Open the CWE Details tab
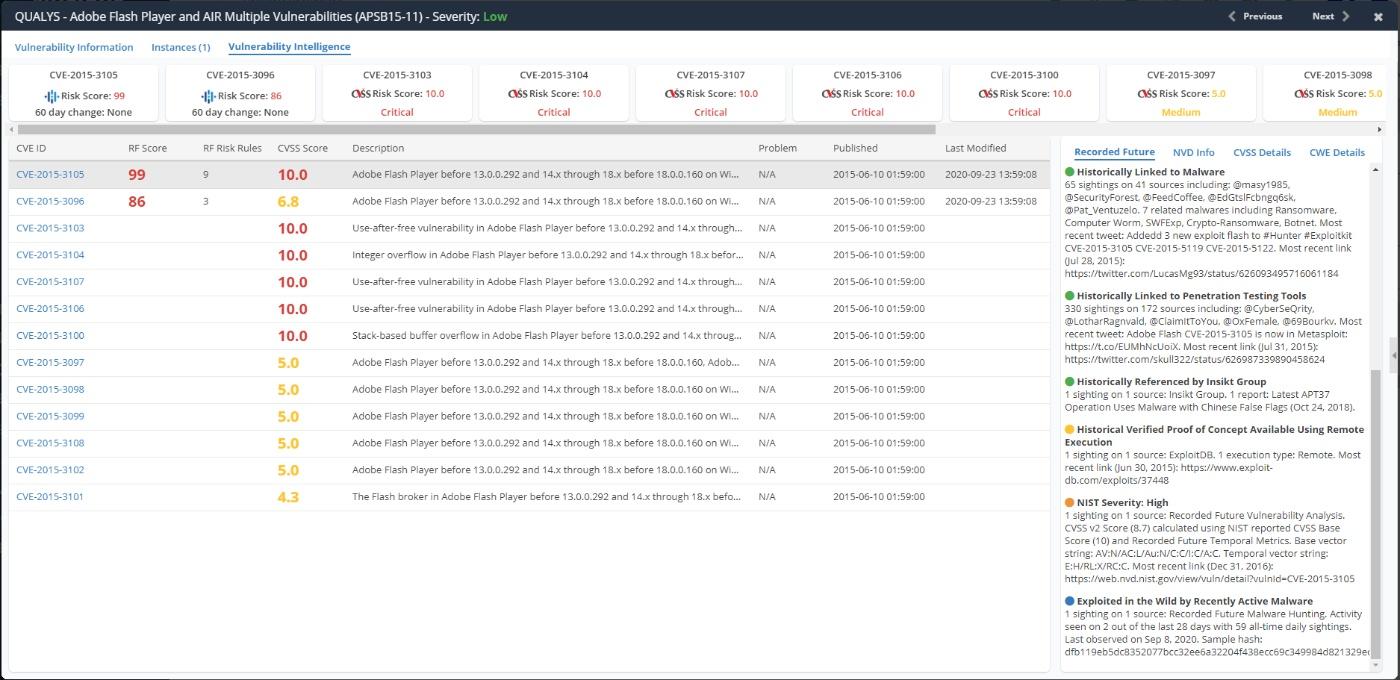The width and height of the screenshot is (1400, 680). 1337,152
